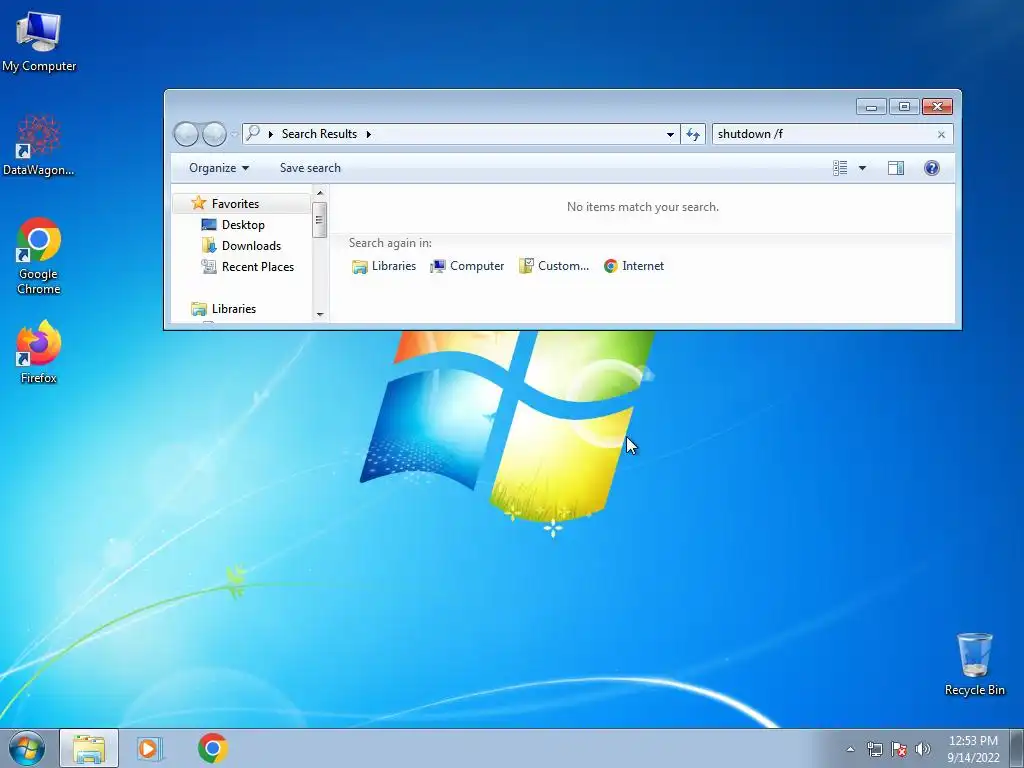Screen dimensions: 1024x768
Task: Minimize the Explorer window
Action: (x=871, y=106)
